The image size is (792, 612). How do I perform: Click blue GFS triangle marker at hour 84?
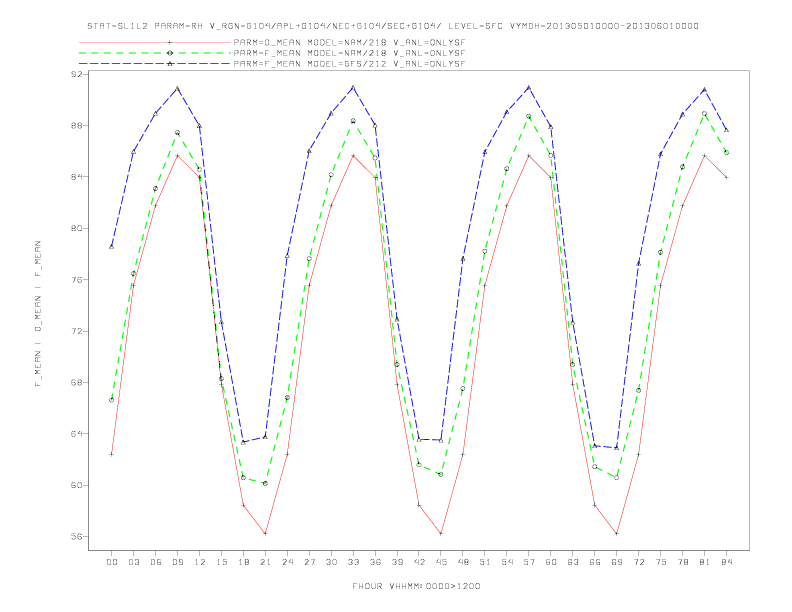[727, 130]
